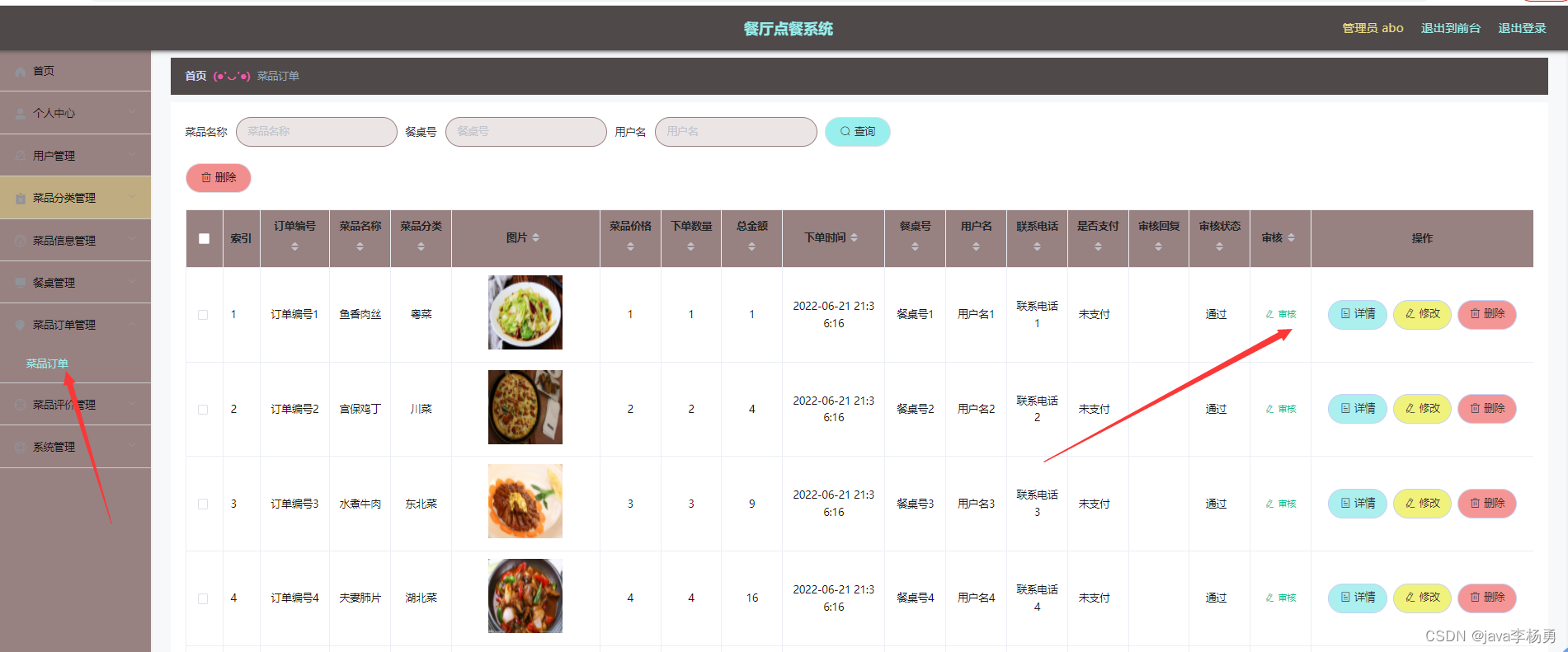Toggle the select-all checkbox in table header
Image resolution: width=1568 pixels, height=652 pixels.
pos(204,238)
